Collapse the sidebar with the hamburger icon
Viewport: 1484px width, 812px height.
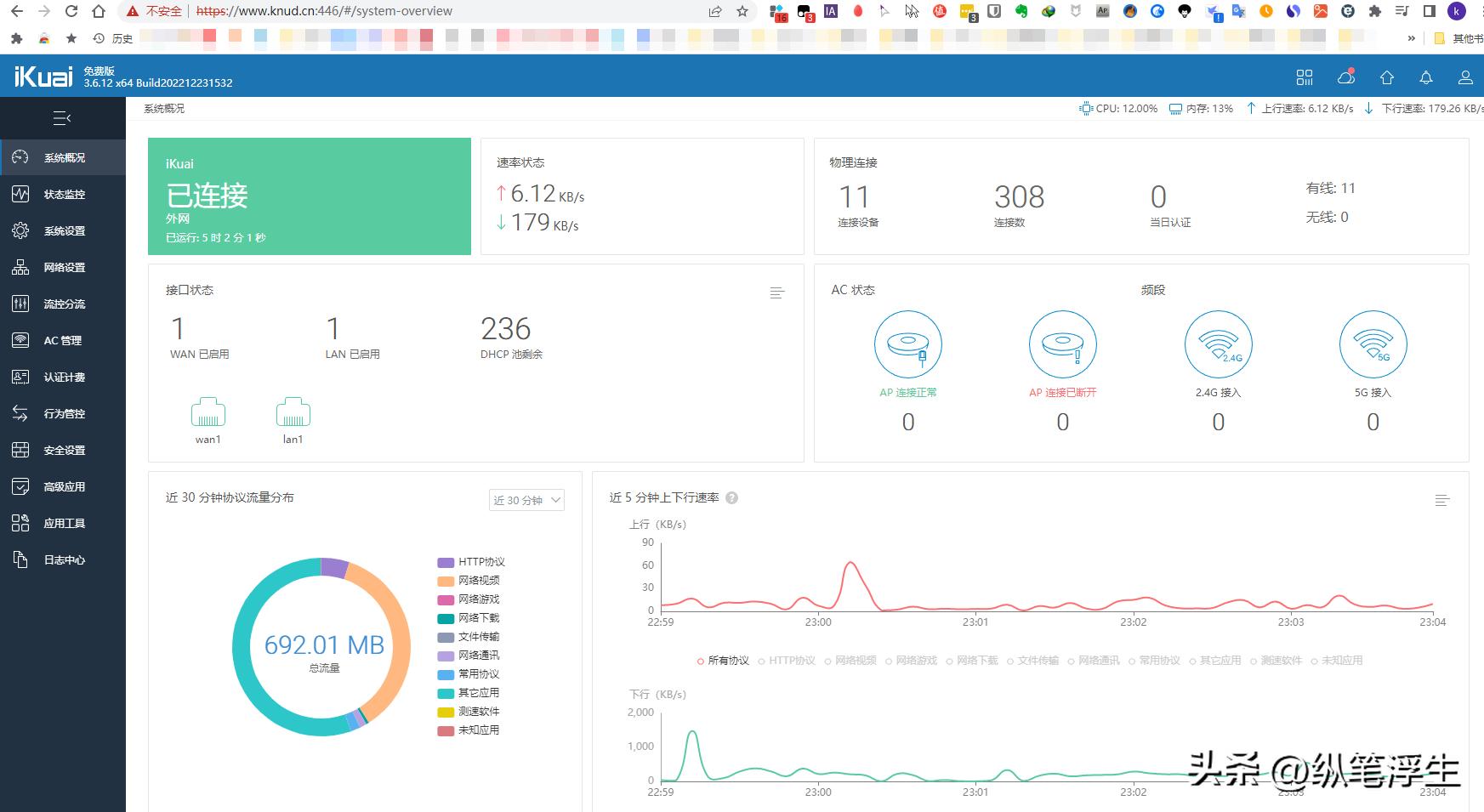pyautogui.click(x=62, y=118)
